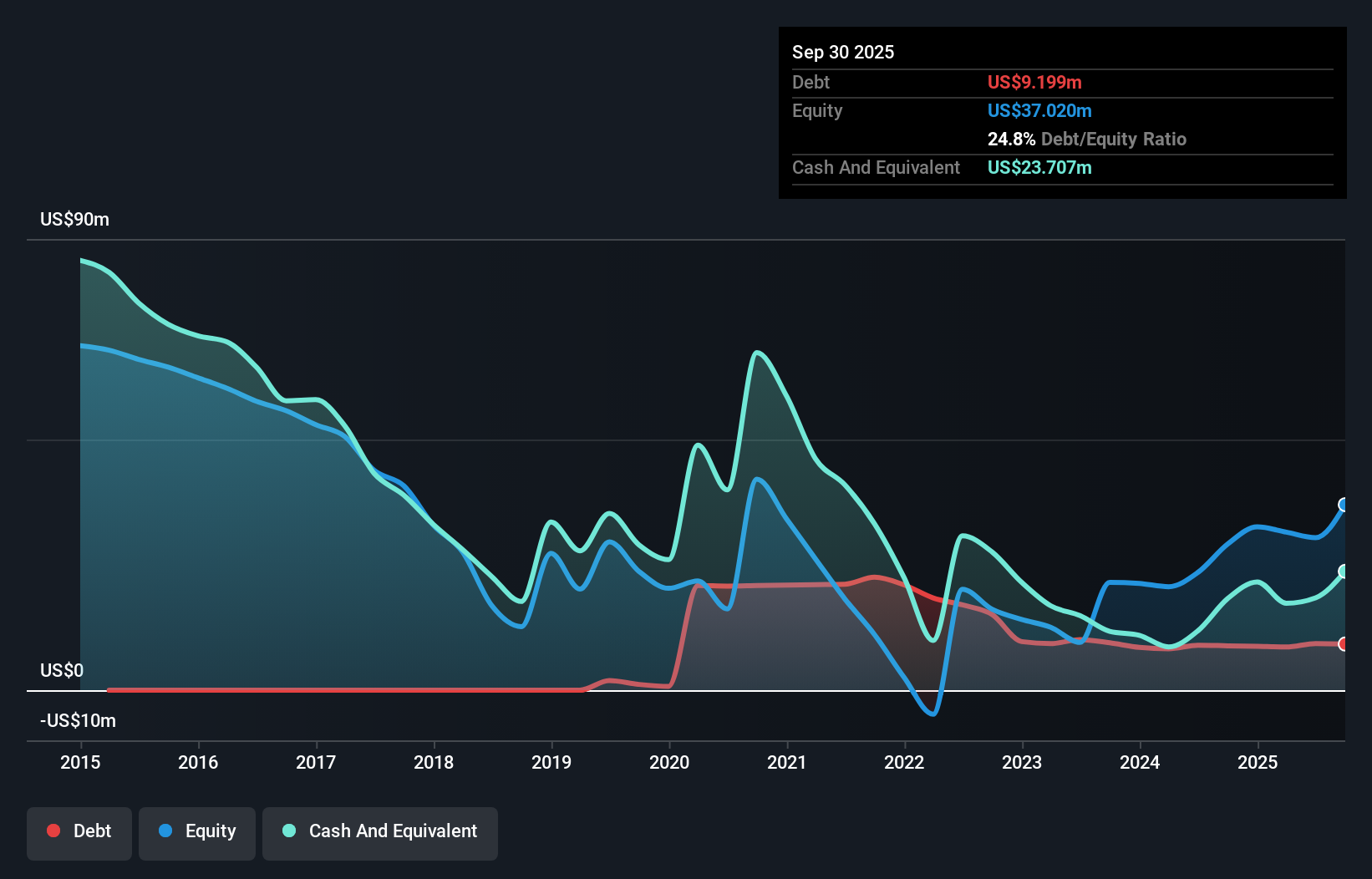Toggle the Equity series off
This screenshot has height=879, width=1372.
tap(197, 831)
